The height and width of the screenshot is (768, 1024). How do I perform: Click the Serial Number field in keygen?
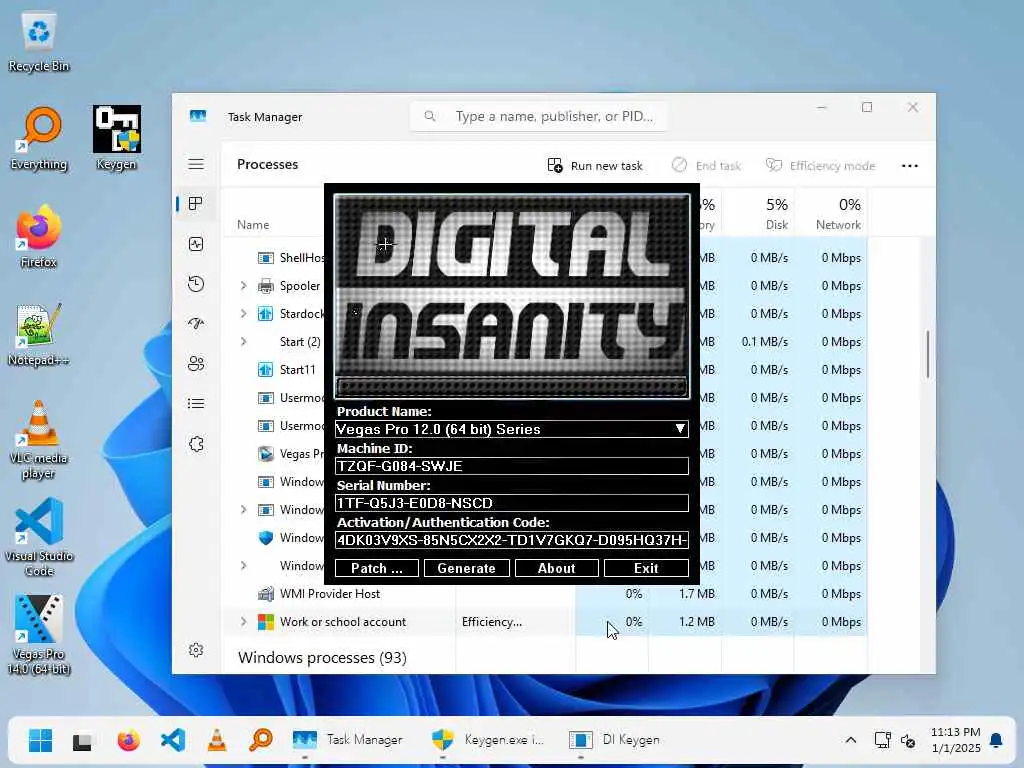[511, 503]
